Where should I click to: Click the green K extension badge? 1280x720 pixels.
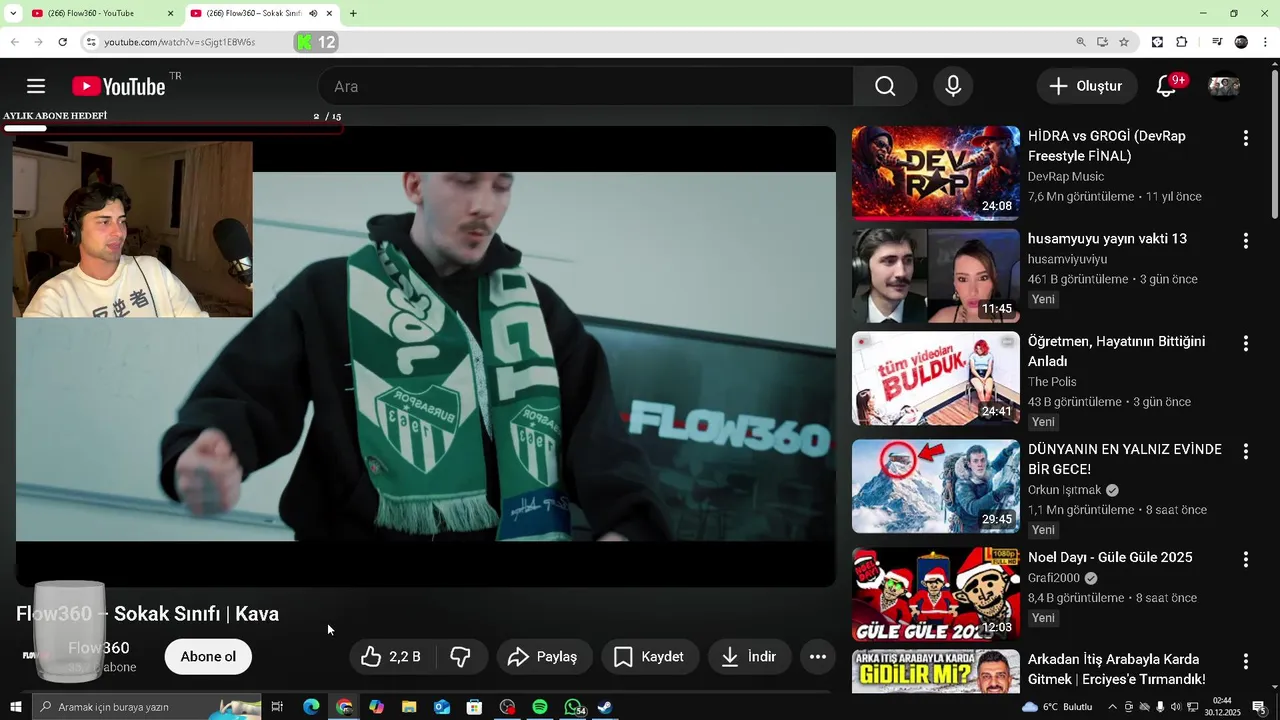316,42
